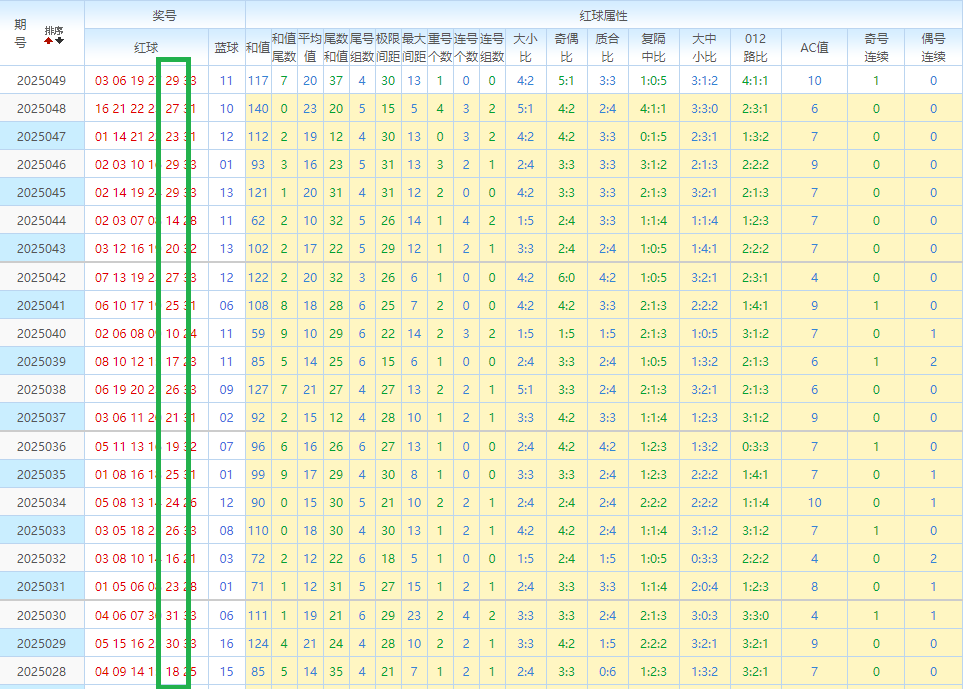963x689 pixels.
Task: Click the 奇号连续 column header
Action: click(876, 47)
